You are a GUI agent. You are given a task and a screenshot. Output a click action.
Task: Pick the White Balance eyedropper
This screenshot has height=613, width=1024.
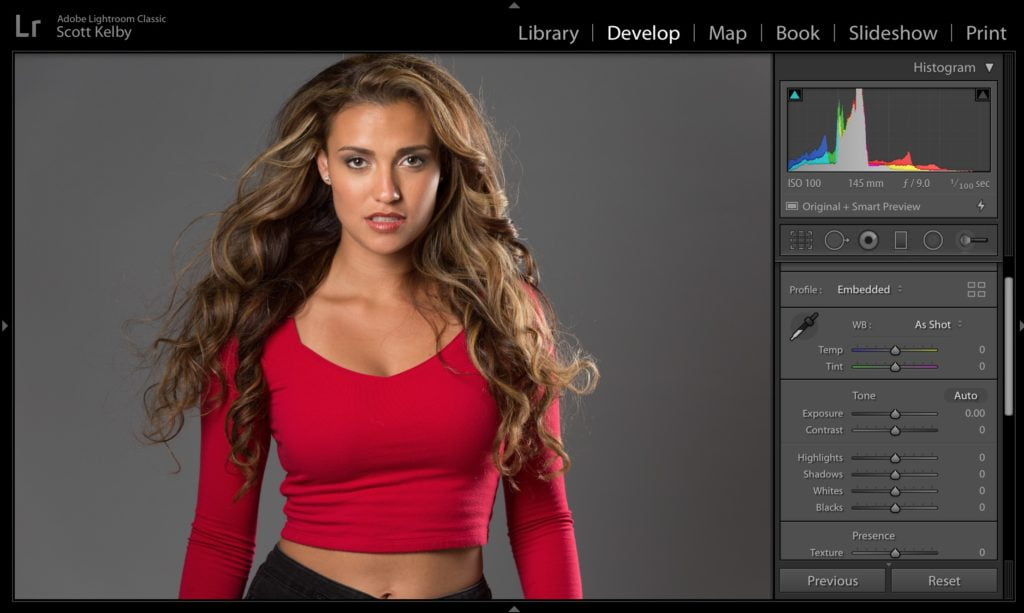804,326
